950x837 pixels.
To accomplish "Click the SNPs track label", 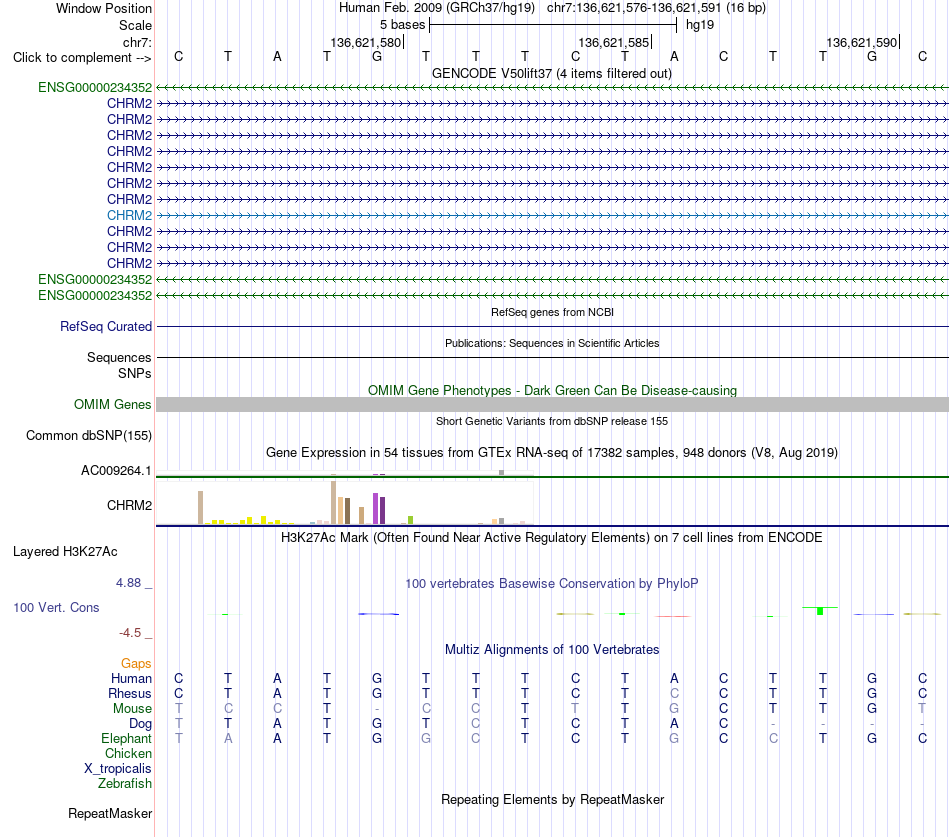I will click(x=135, y=373).
